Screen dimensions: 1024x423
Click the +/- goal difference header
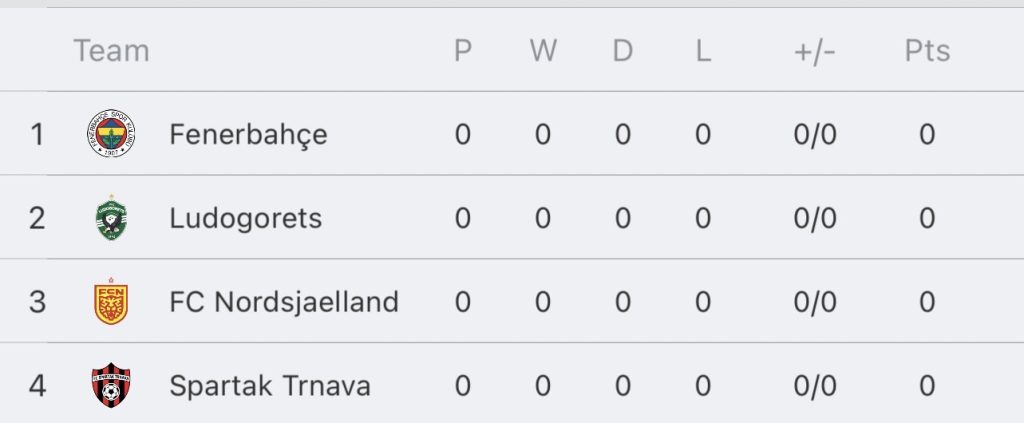[x=814, y=51]
